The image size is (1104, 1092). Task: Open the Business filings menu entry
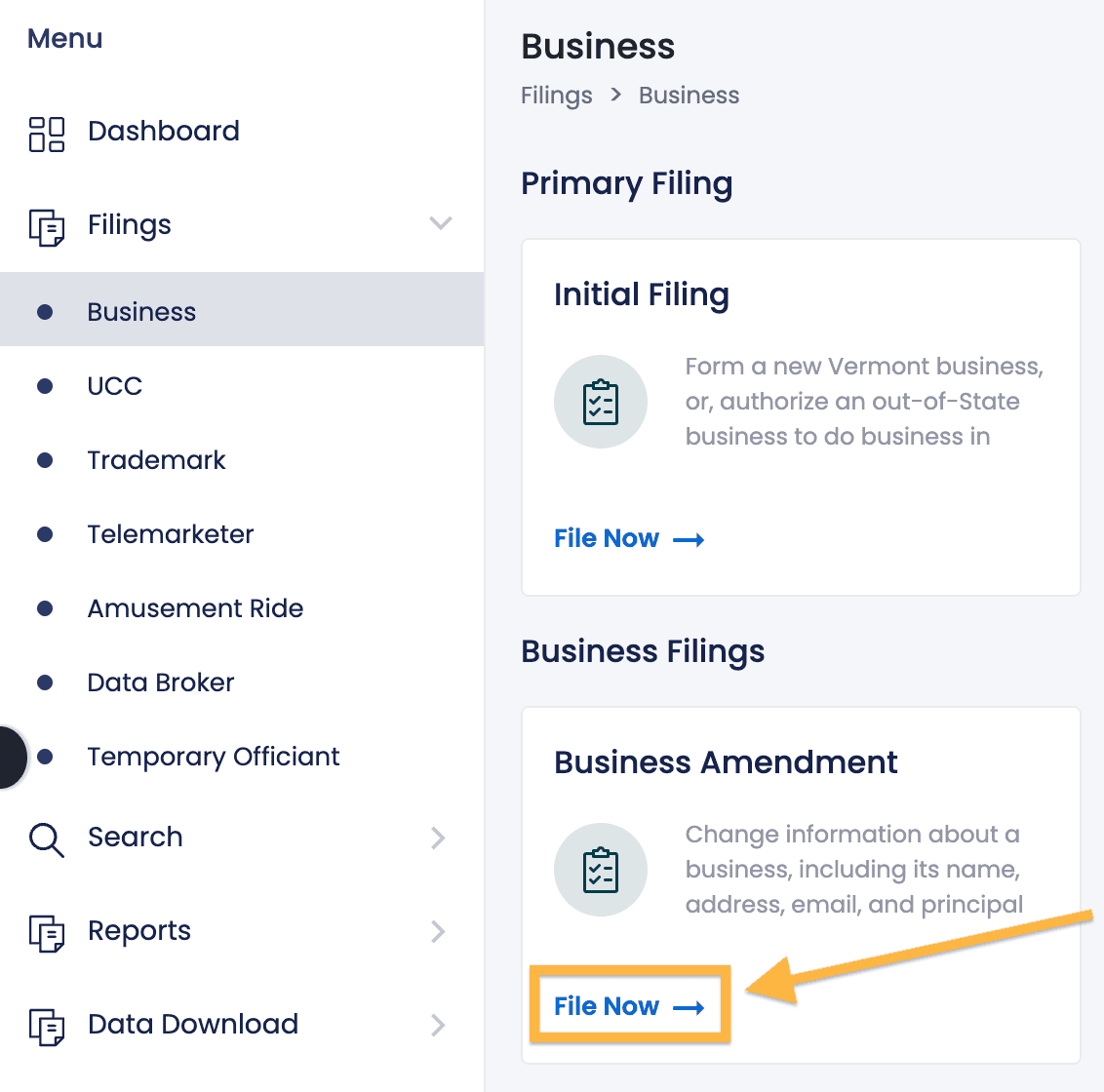(141, 311)
